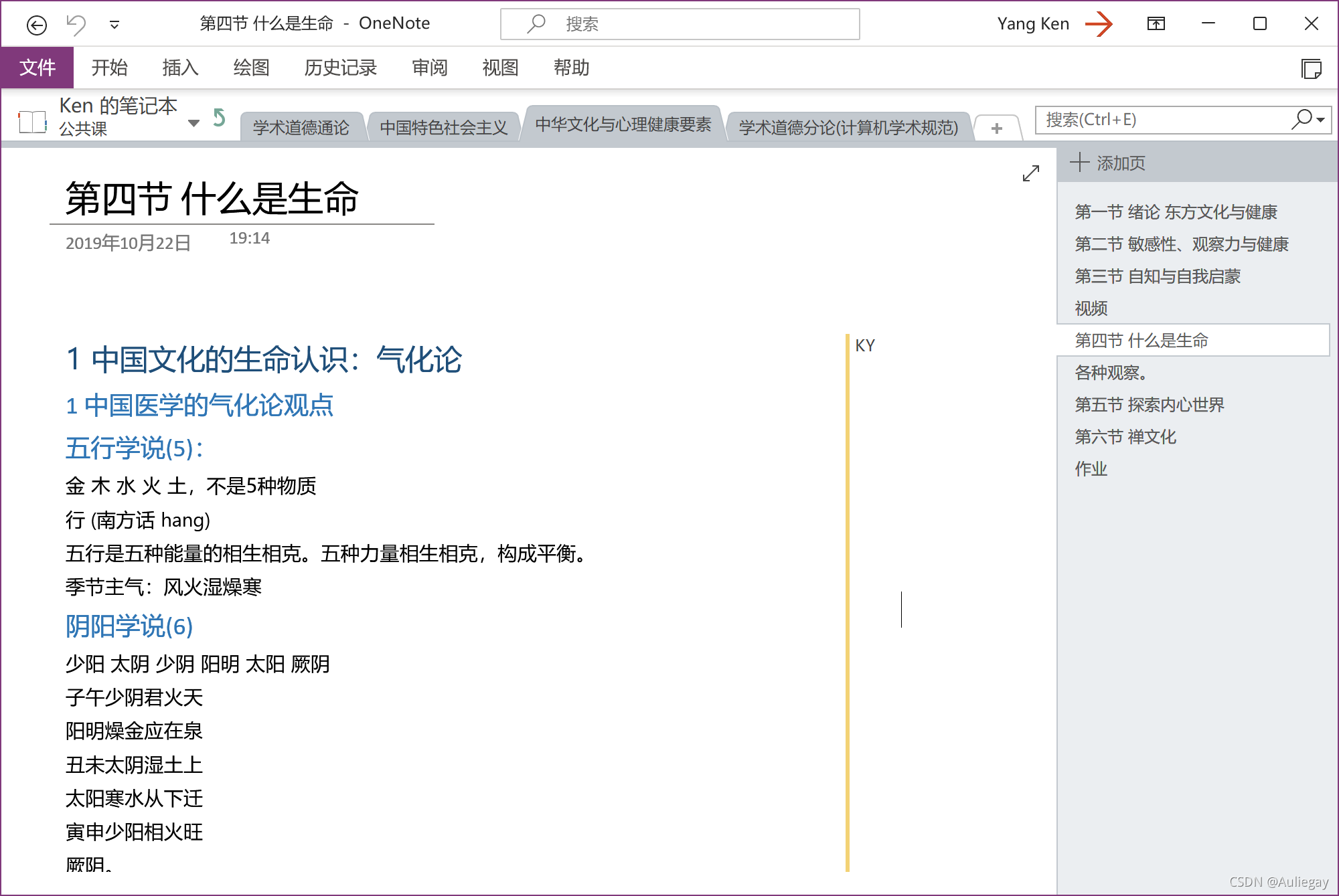
Task: Open the Quick Access Toolbar customize dropdown
Action: [x=114, y=25]
